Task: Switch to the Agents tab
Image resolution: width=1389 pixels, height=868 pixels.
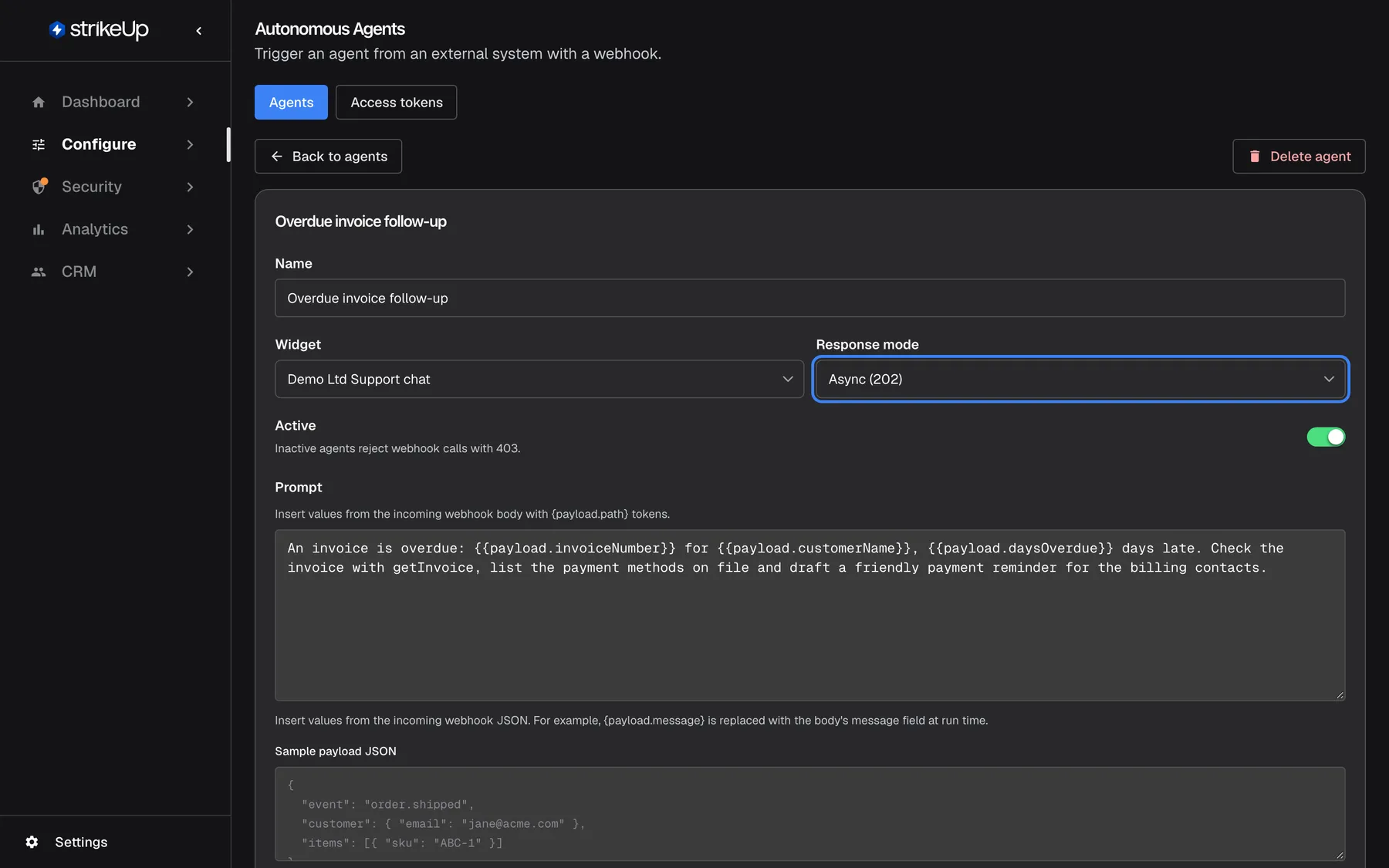Action: point(291,102)
